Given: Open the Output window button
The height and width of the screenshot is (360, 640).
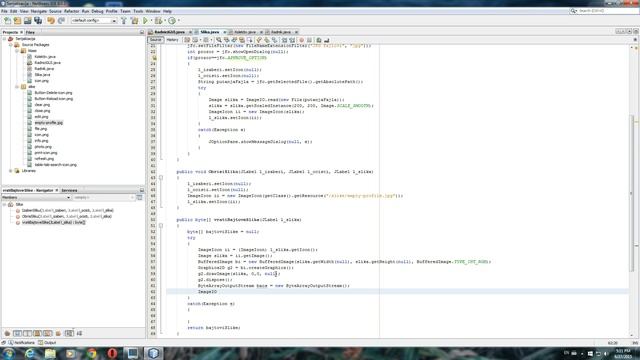Looking at the screenshot, I should [47, 343].
